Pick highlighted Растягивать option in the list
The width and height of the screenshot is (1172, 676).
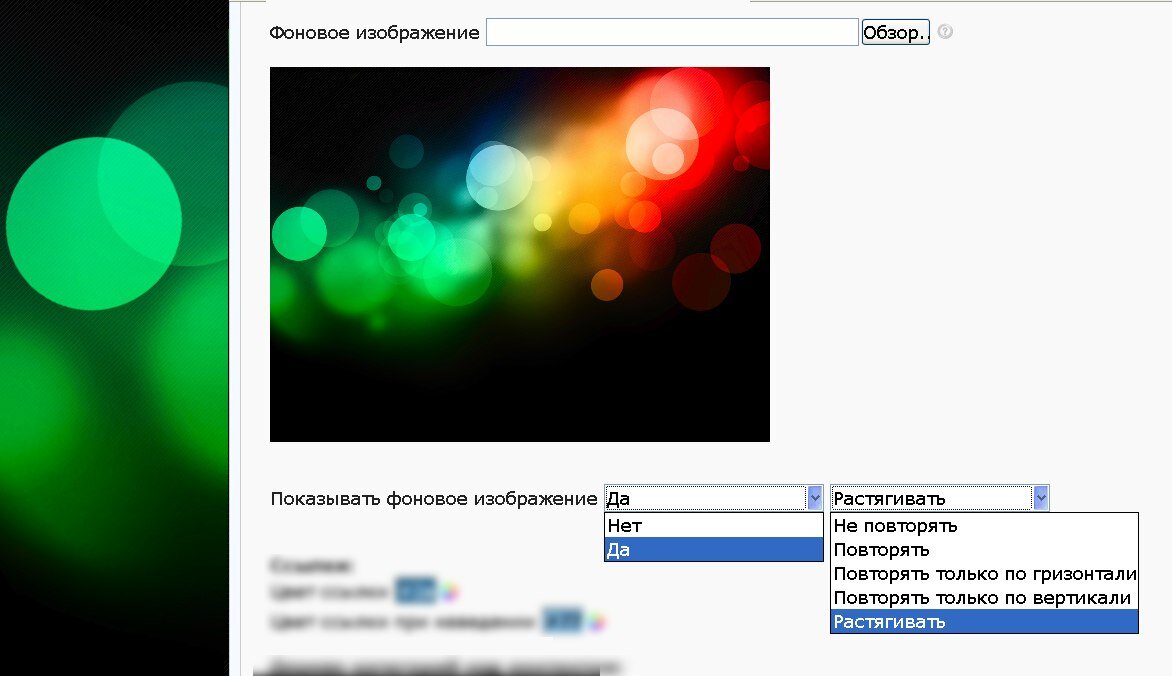tap(984, 622)
